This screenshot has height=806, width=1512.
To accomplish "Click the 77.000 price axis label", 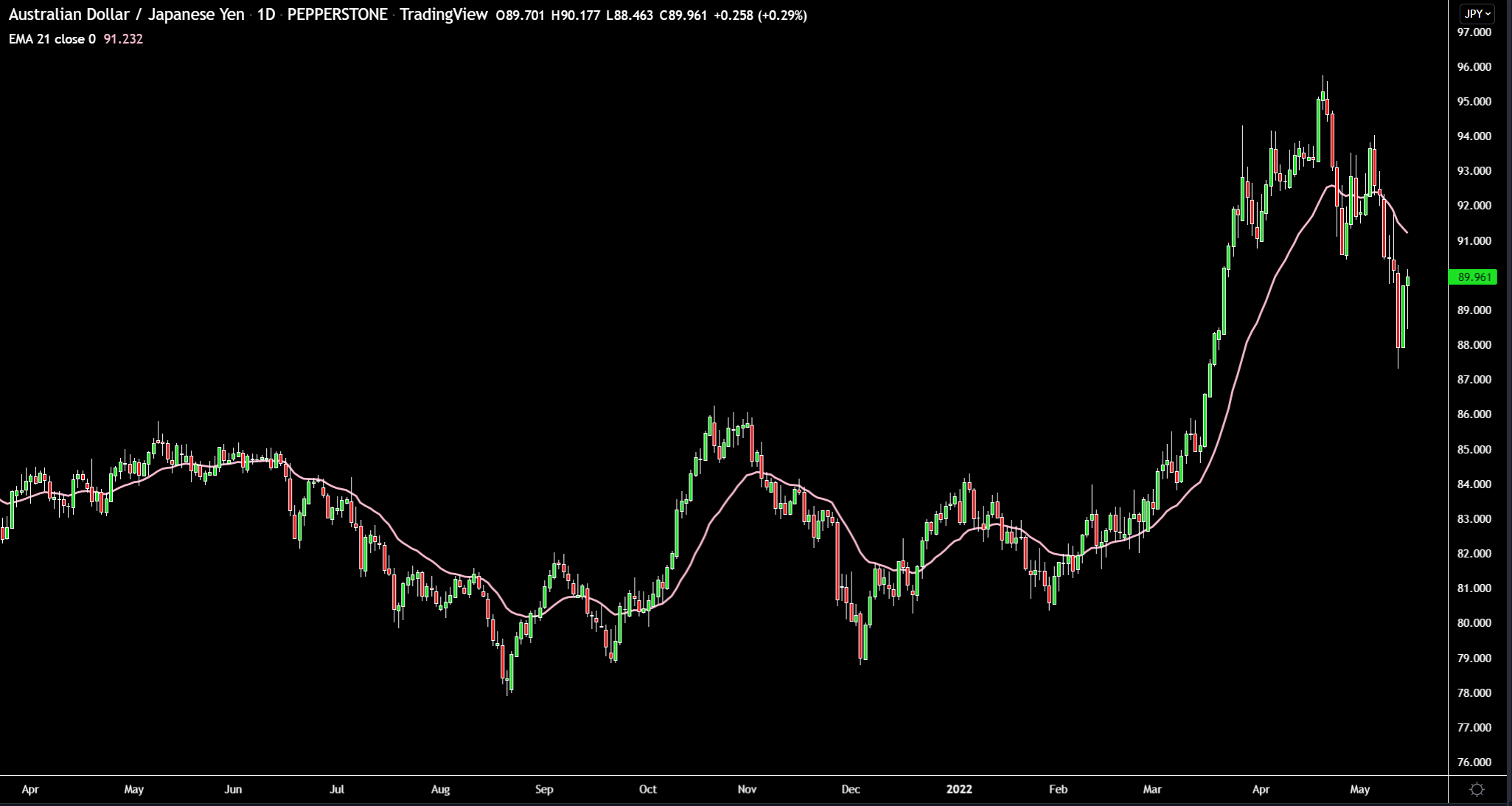I will tap(1474, 728).
